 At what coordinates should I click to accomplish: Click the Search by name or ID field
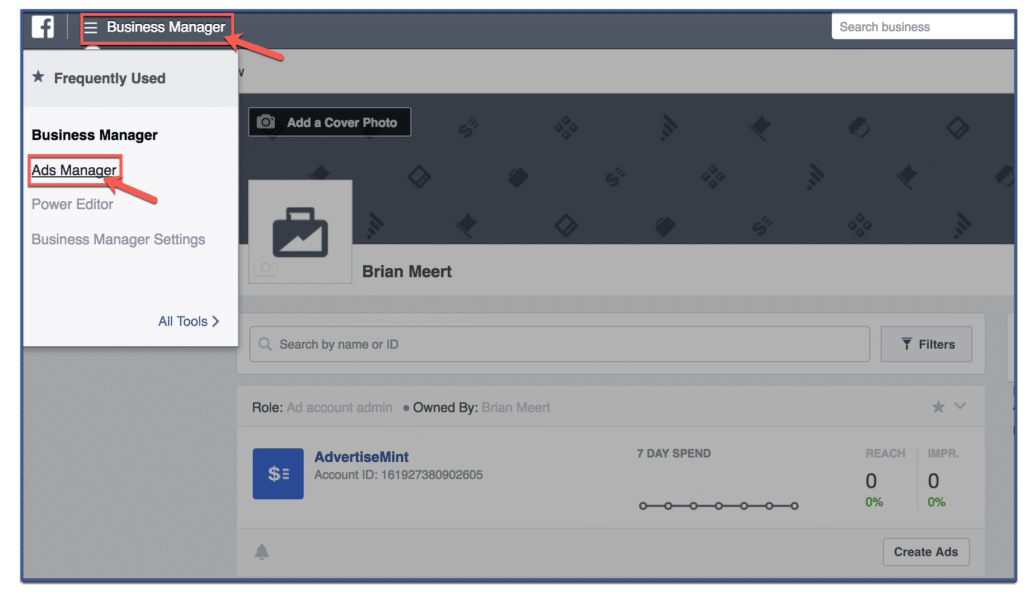point(560,344)
